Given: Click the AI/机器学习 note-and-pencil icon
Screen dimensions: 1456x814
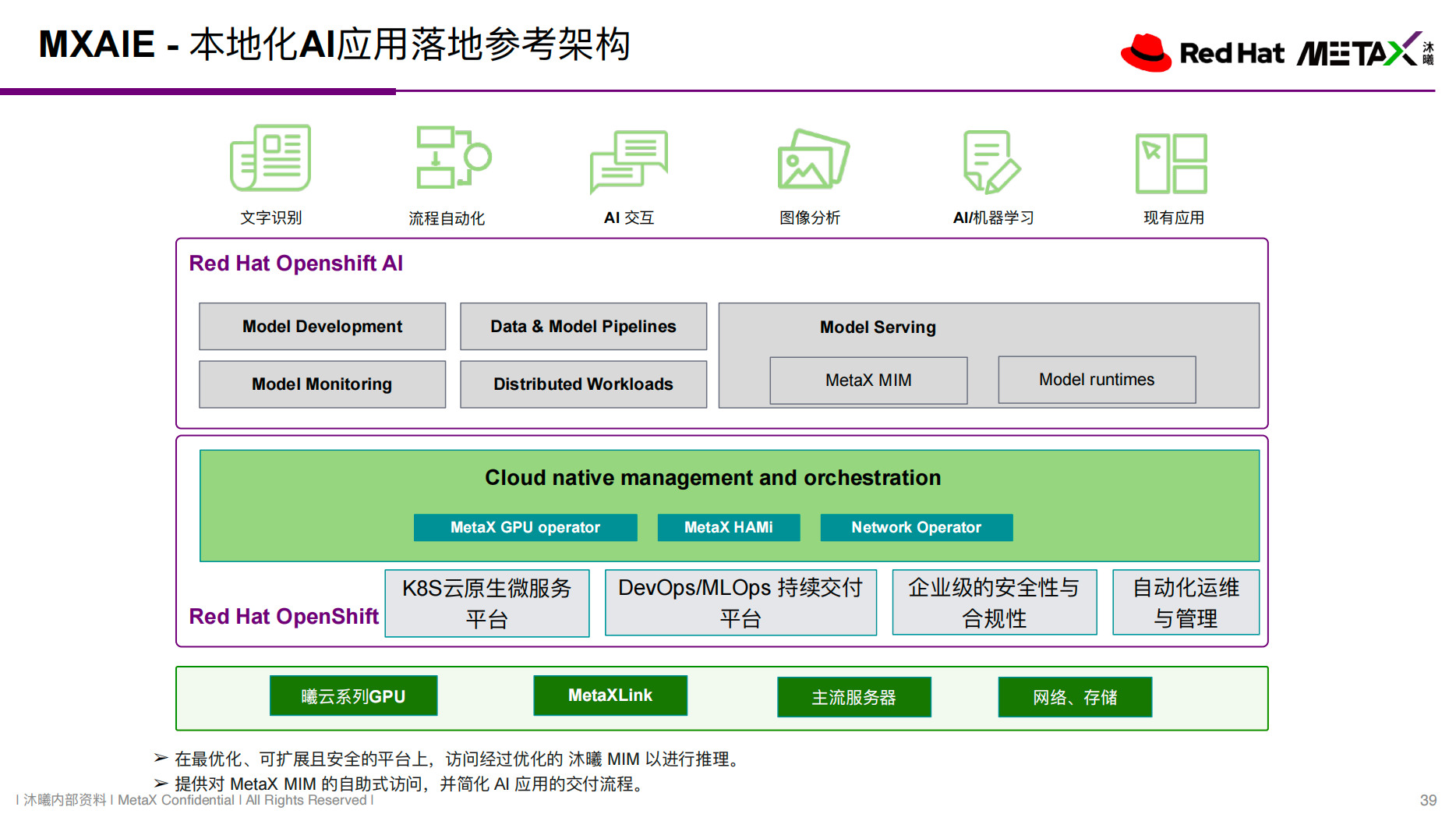Looking at the screenshot, I should pyautogui.click(x=991, y=161).
